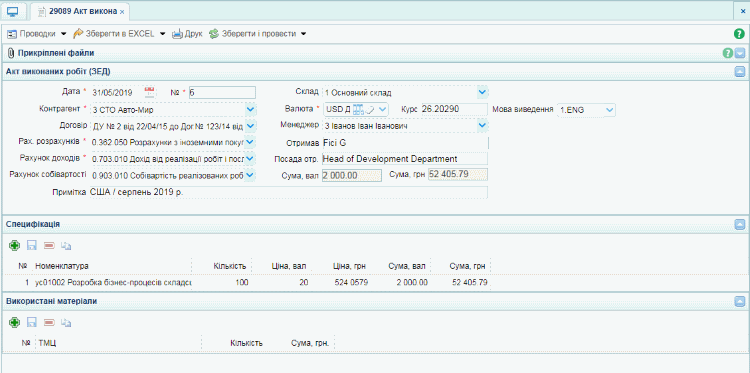Screen dimensions: 750x373
Task: Click copy row icon in Специфікація
Action: coord(66,246)
